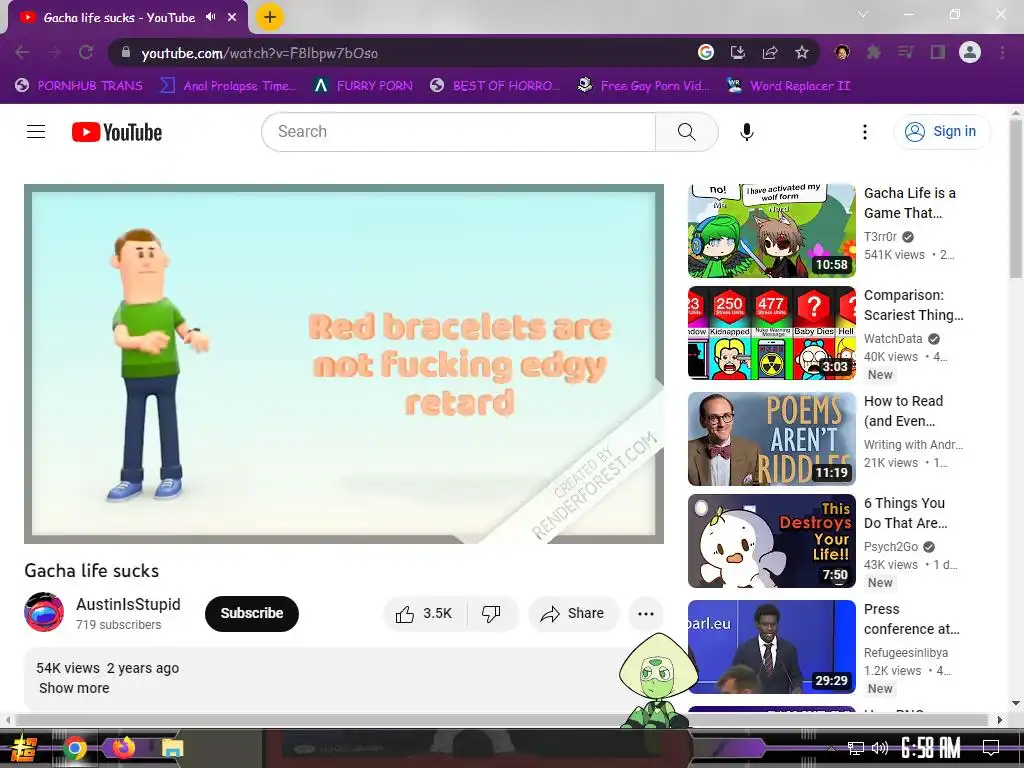Viewport: 1024px width, 768px height.
Task: Click the face extension icon in toolbar
Action: tap(842, 52)
